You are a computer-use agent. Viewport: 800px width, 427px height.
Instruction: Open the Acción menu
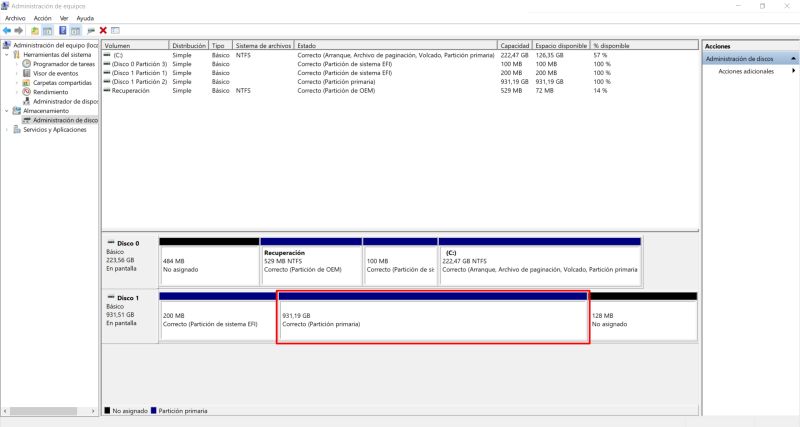click(x=42, y=18)
